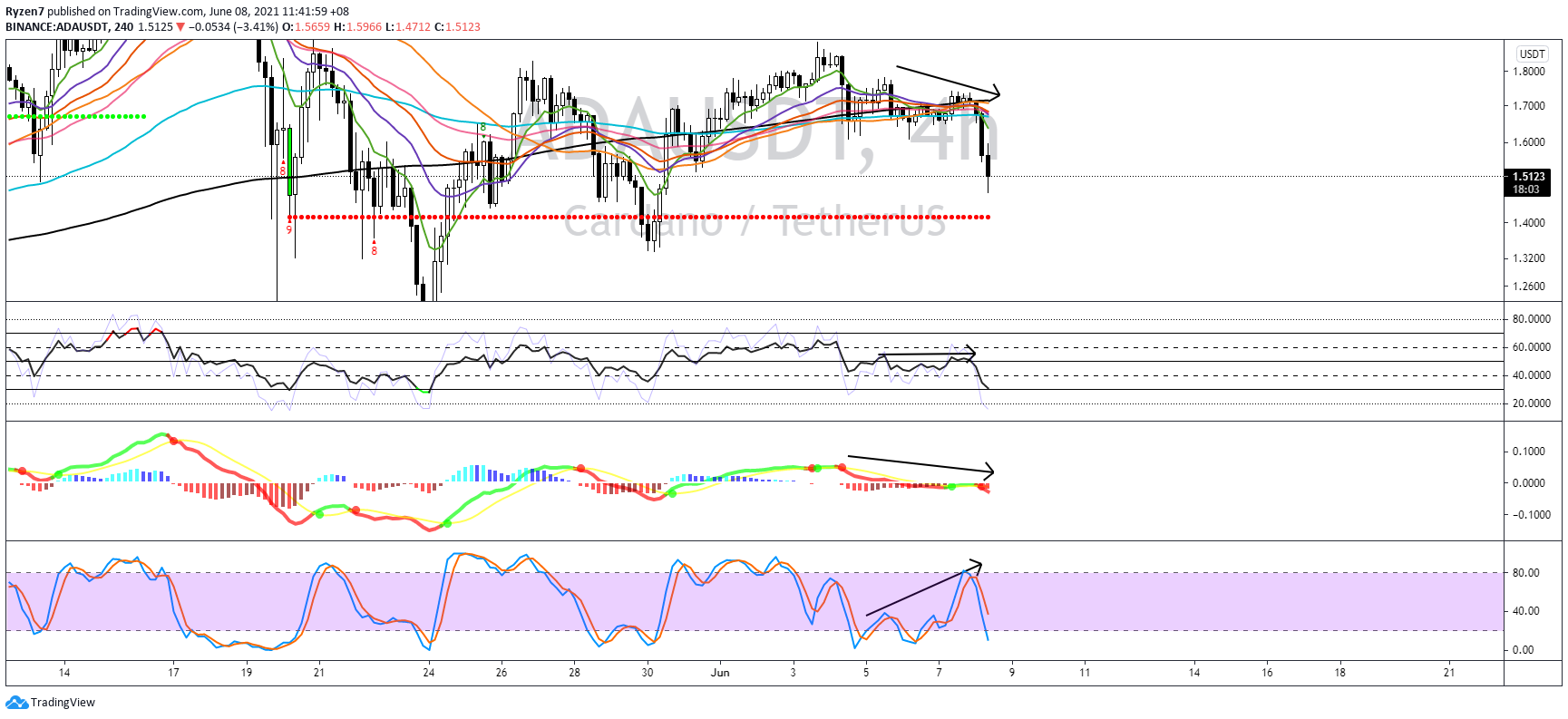
Task: Click the 1.7000 price axis label
Action: coord(1529,106)
